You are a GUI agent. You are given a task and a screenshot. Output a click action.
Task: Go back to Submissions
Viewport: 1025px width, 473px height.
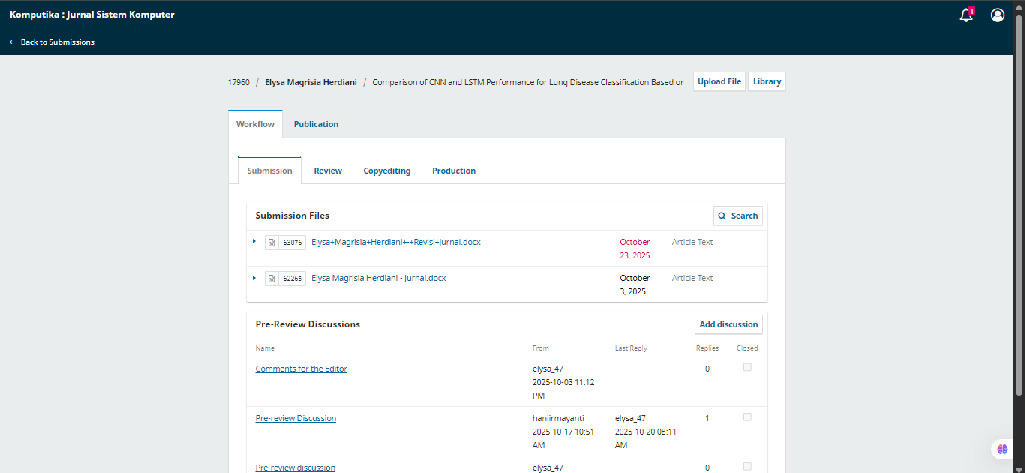click(52, 42)
